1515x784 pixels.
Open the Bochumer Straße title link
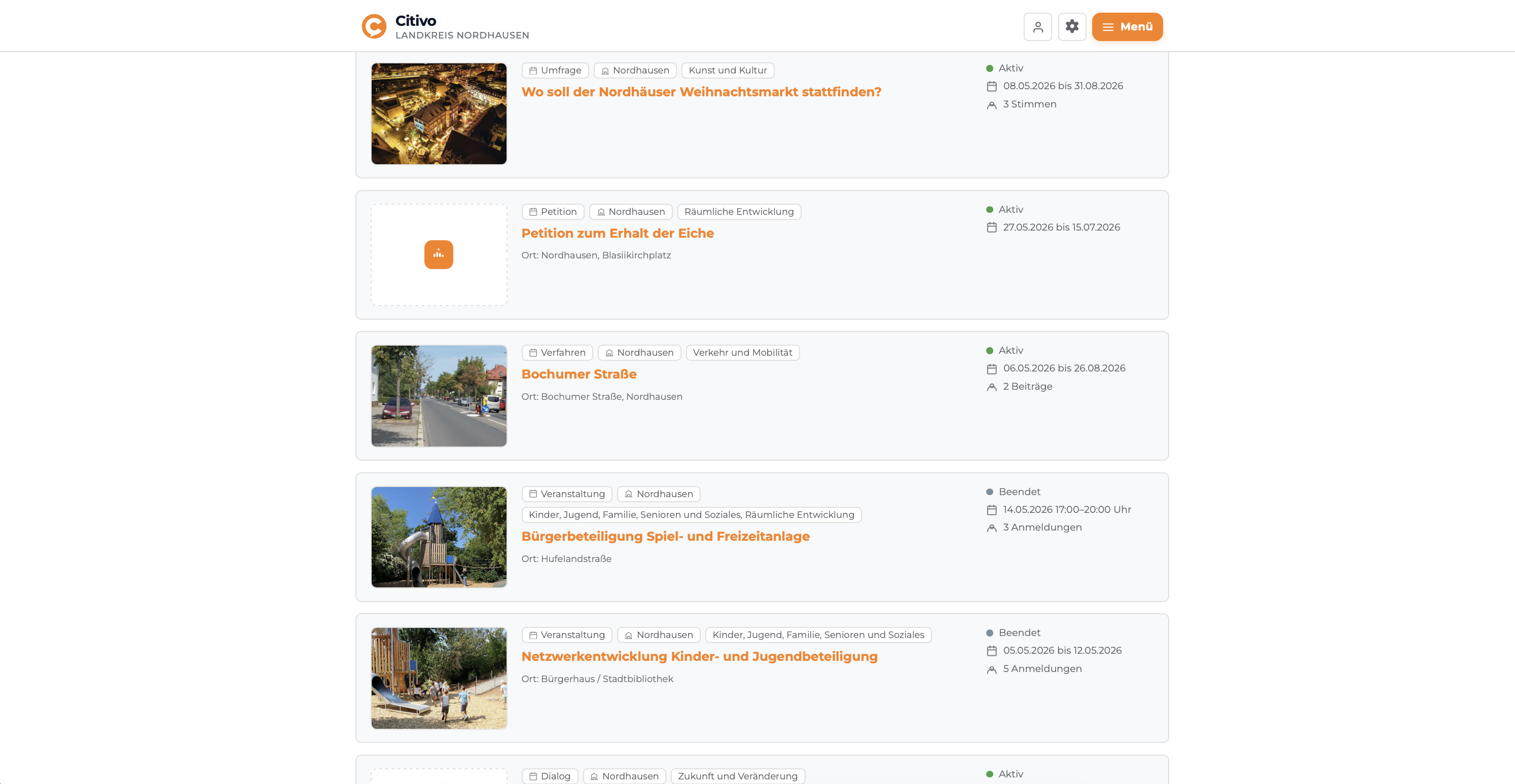tap(579, 375)
